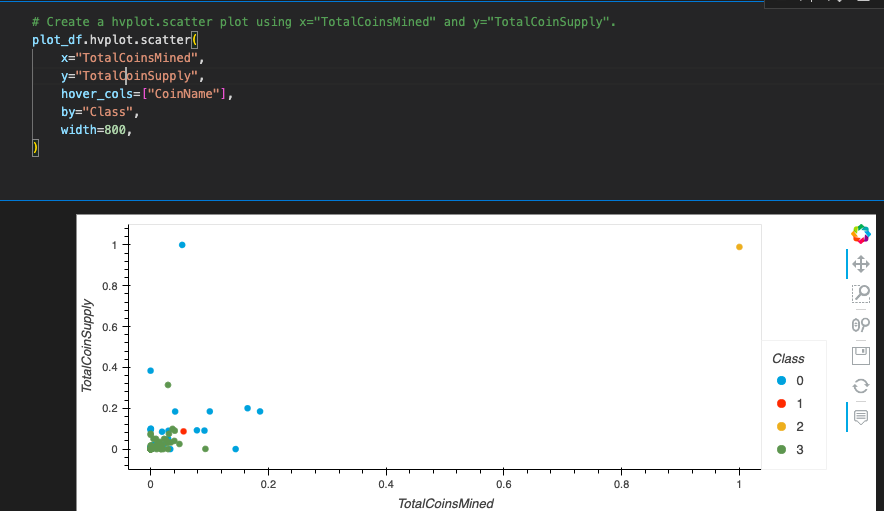Viewport: 884px width, 511px height.
Task: Toggle Class 2 orange legend entry
Action: coord(790,427)
